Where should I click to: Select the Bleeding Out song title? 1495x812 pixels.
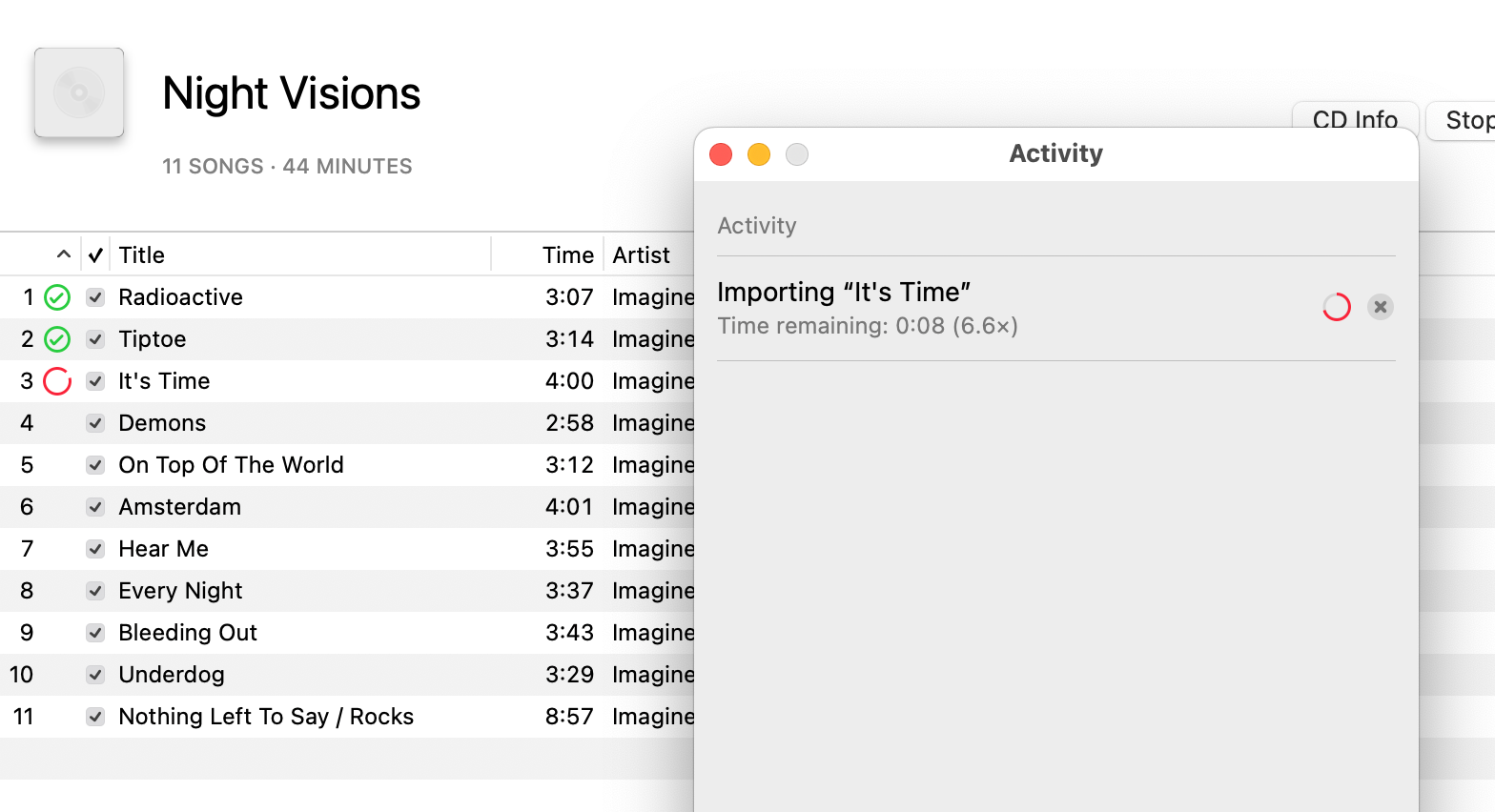(188, 633)
